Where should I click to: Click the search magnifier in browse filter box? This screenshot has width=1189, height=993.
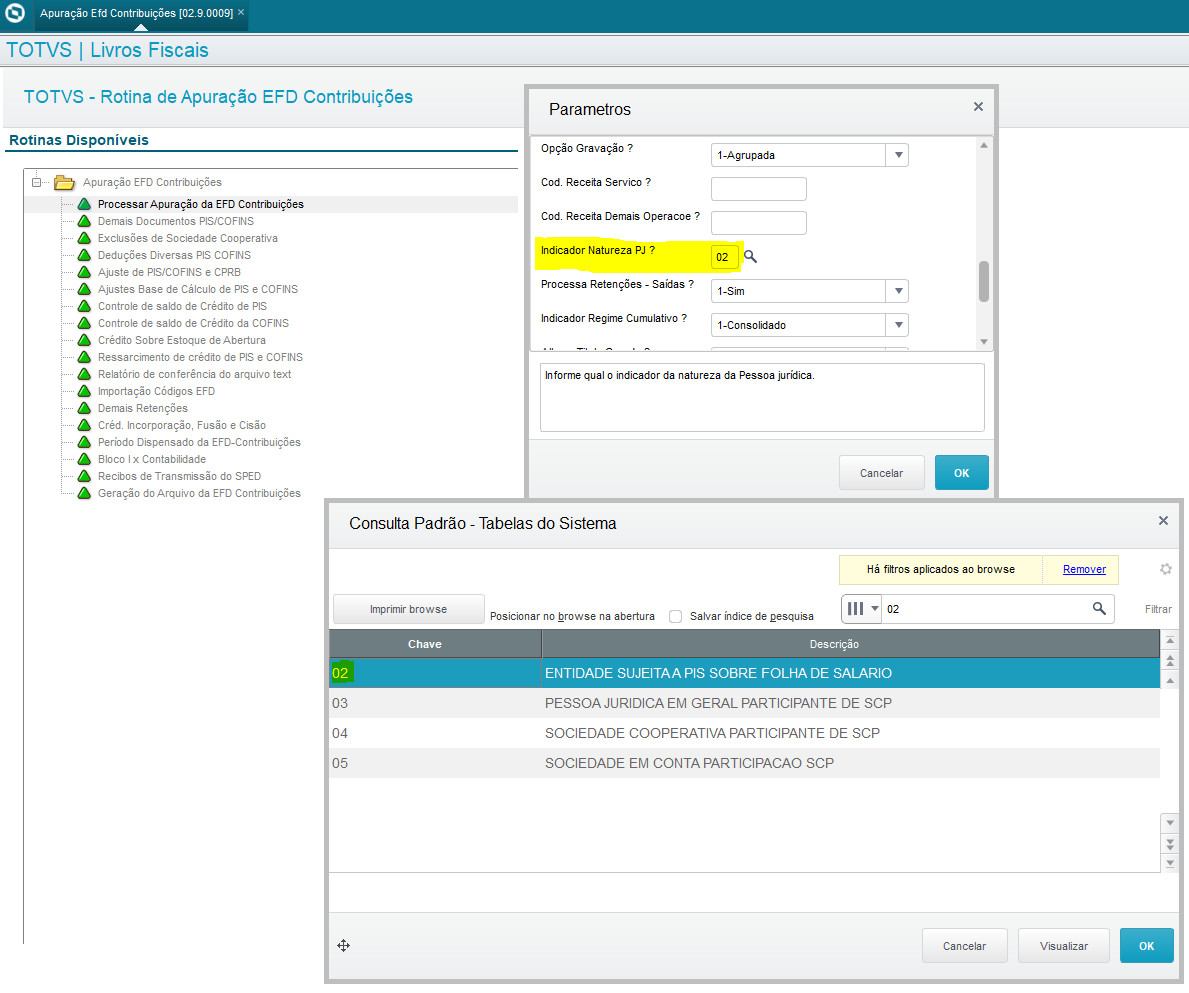tap(1099, 608)
